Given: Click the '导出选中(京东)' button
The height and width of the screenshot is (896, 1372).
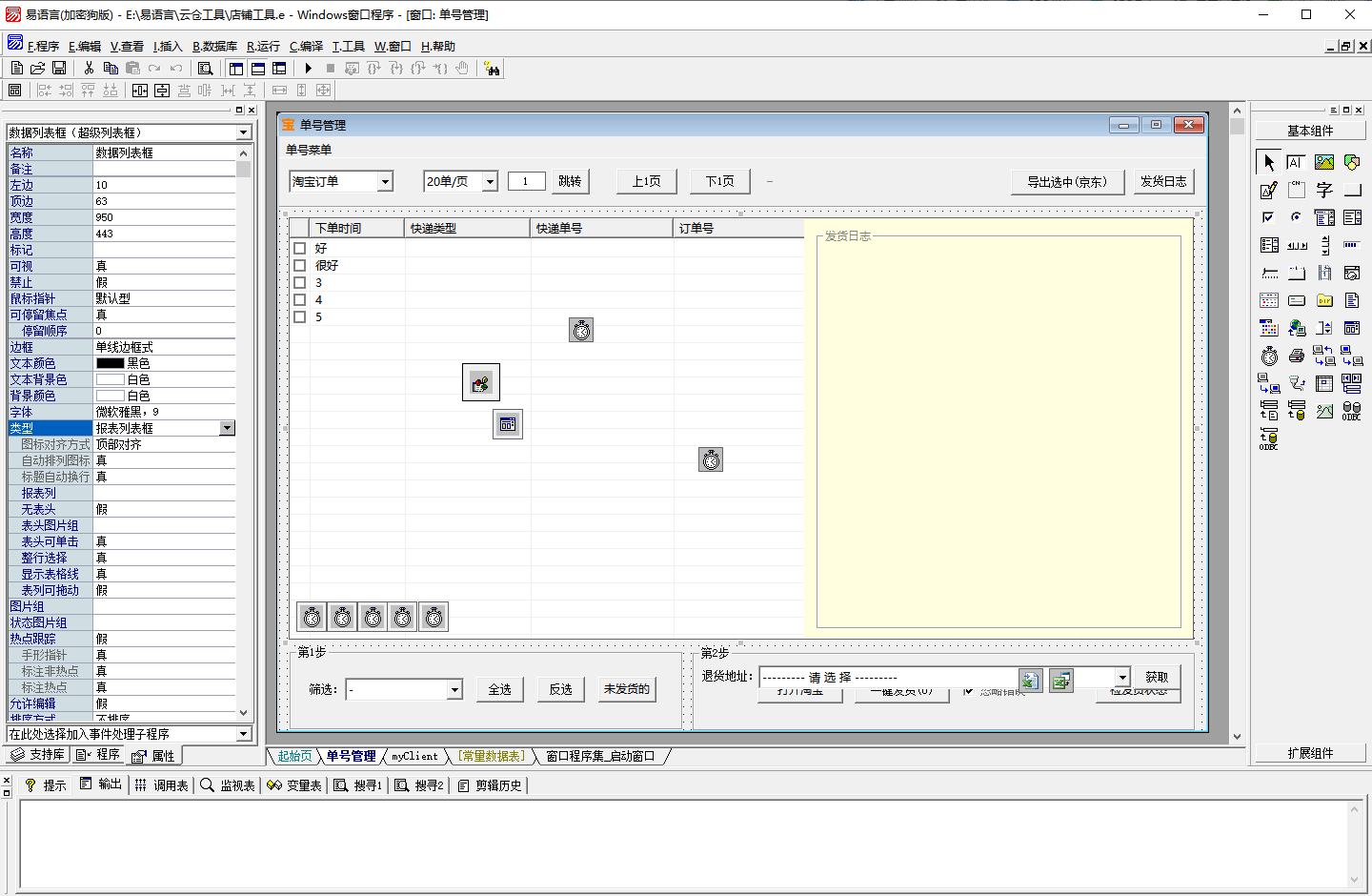Looking at the screenshot, I should coord(1067,182).
